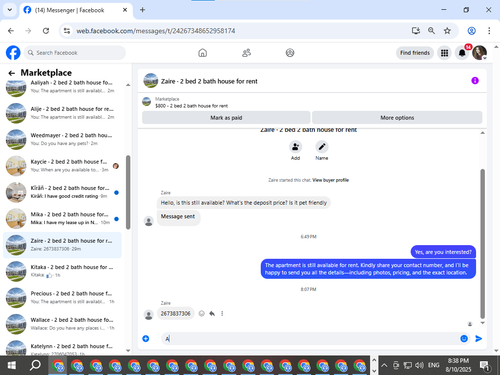Open a new browser tab
The height and width of the screenshot is (375, 500).
click(142, 10)
